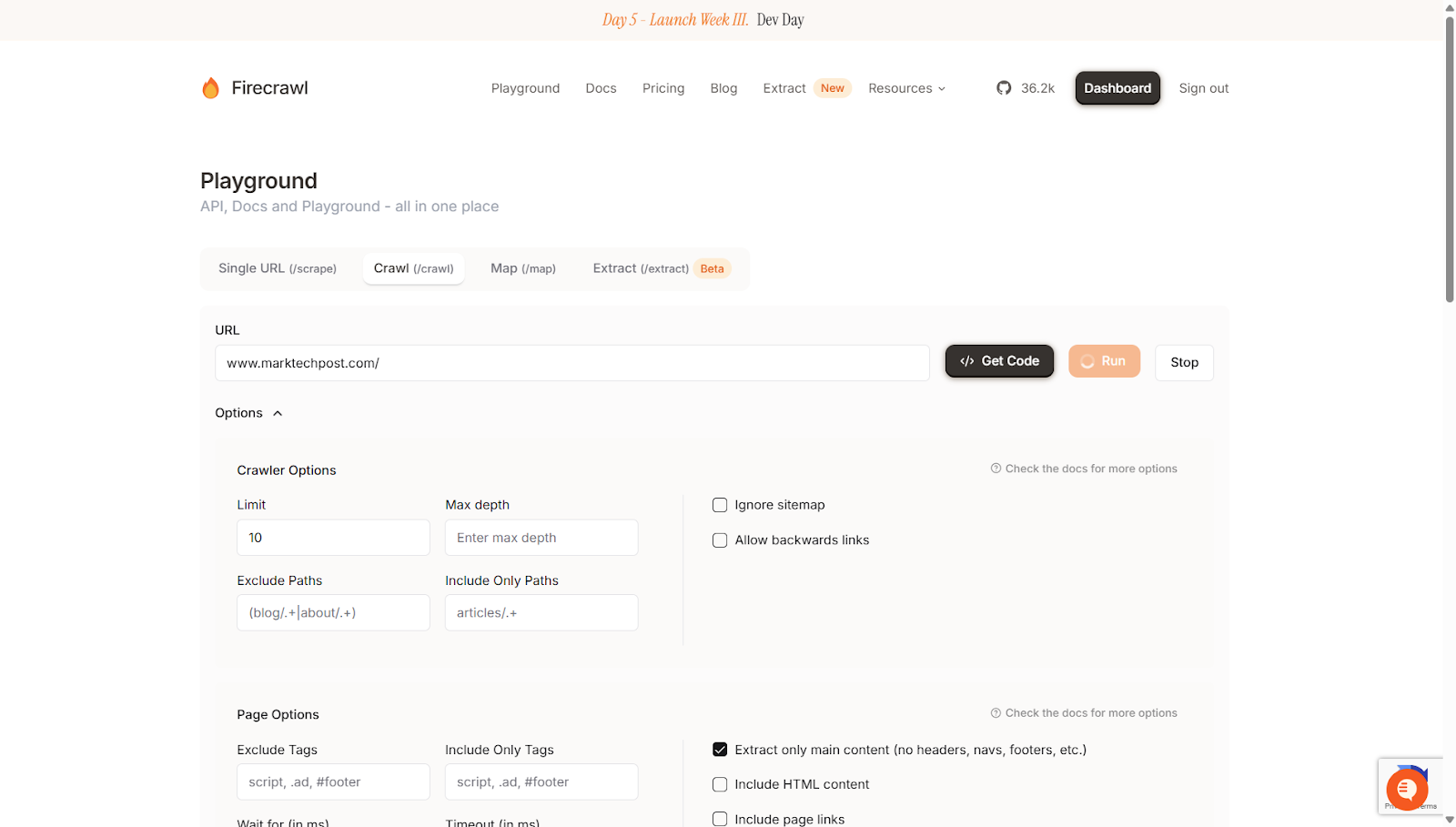Open the orange chat support bubble
Image resolution: width=1456 pixels, height=827 pixels.
(x=1407, y=789)
